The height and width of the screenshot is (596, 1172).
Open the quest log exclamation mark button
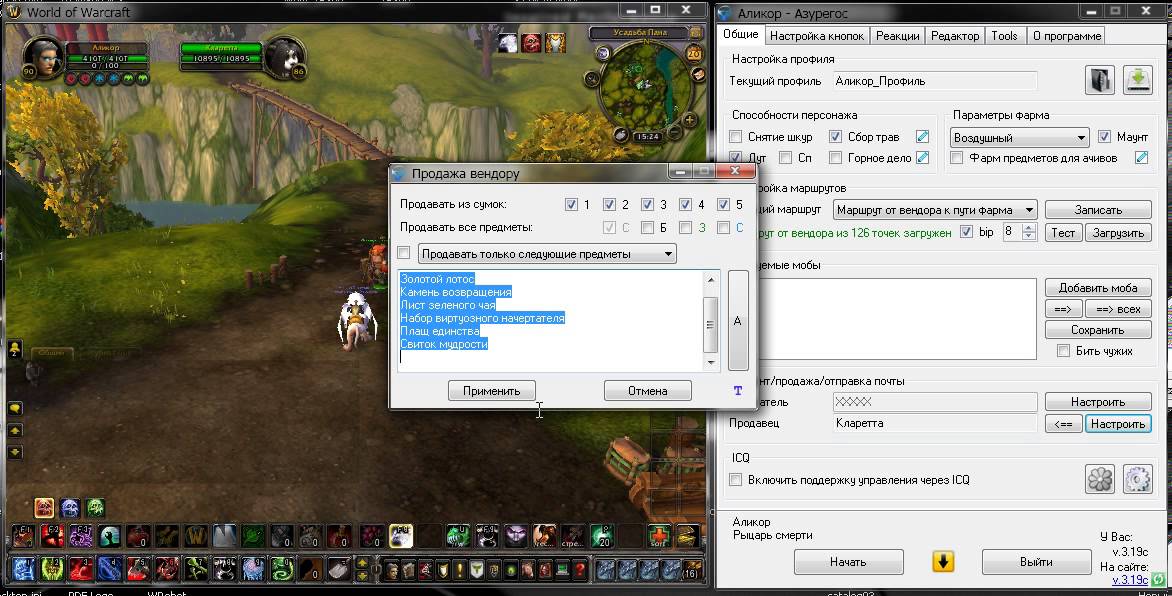459,570
